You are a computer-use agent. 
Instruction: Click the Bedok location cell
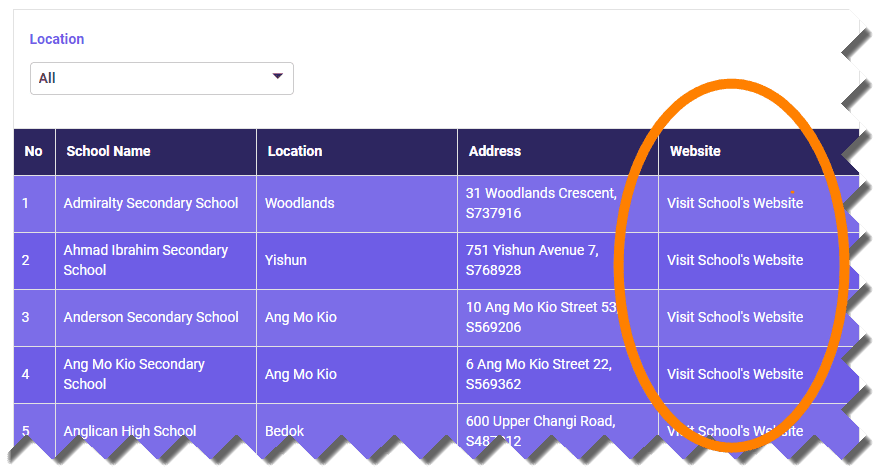[x=357, y=431]
